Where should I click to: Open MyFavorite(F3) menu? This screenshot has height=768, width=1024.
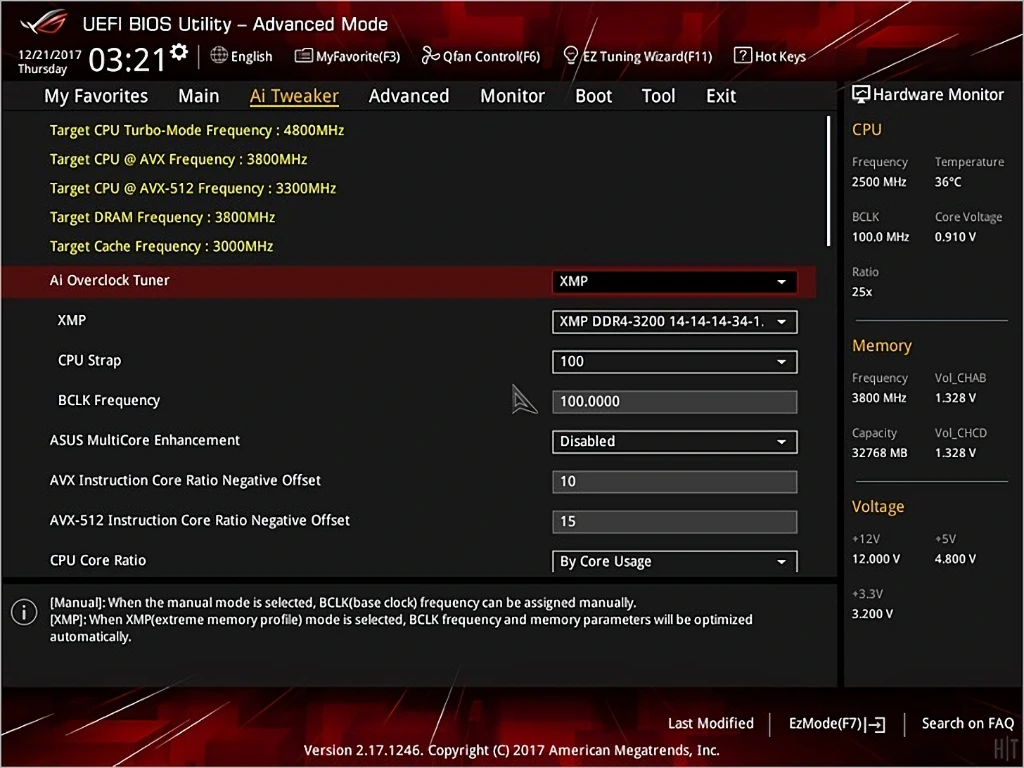coord(347,56)
